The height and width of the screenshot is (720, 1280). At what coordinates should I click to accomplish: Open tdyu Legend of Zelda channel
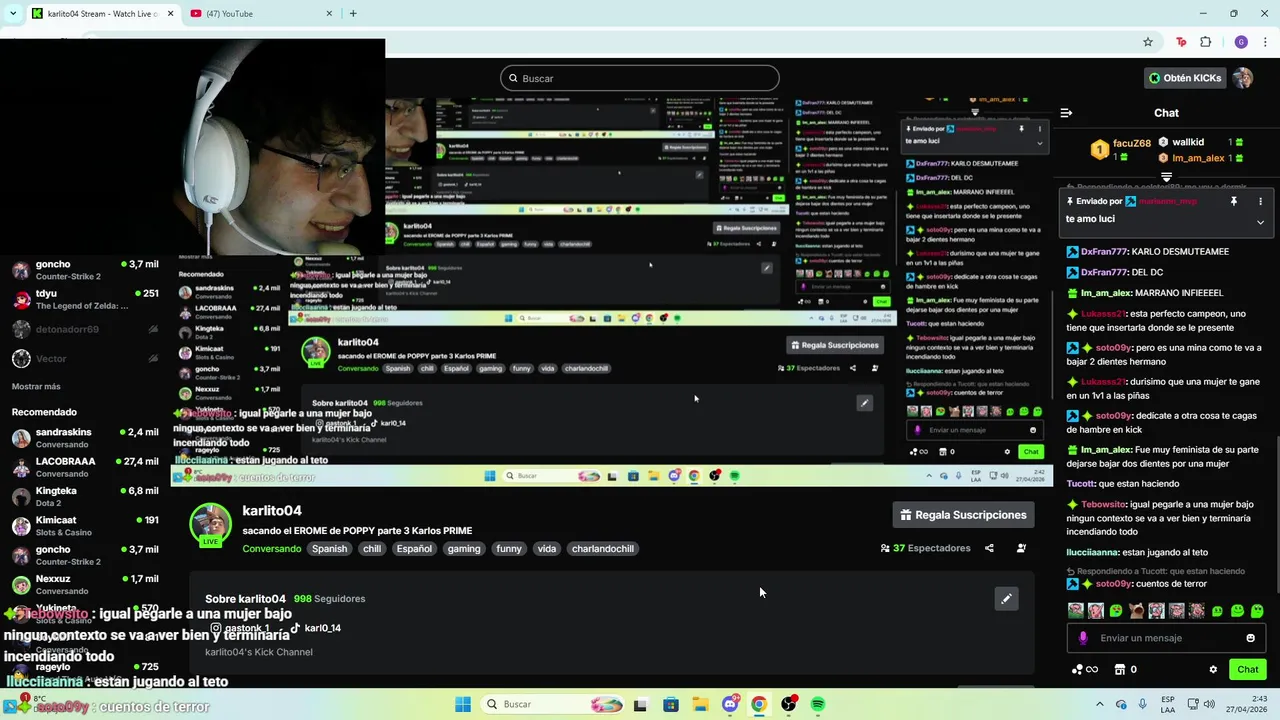pos(85,299)
